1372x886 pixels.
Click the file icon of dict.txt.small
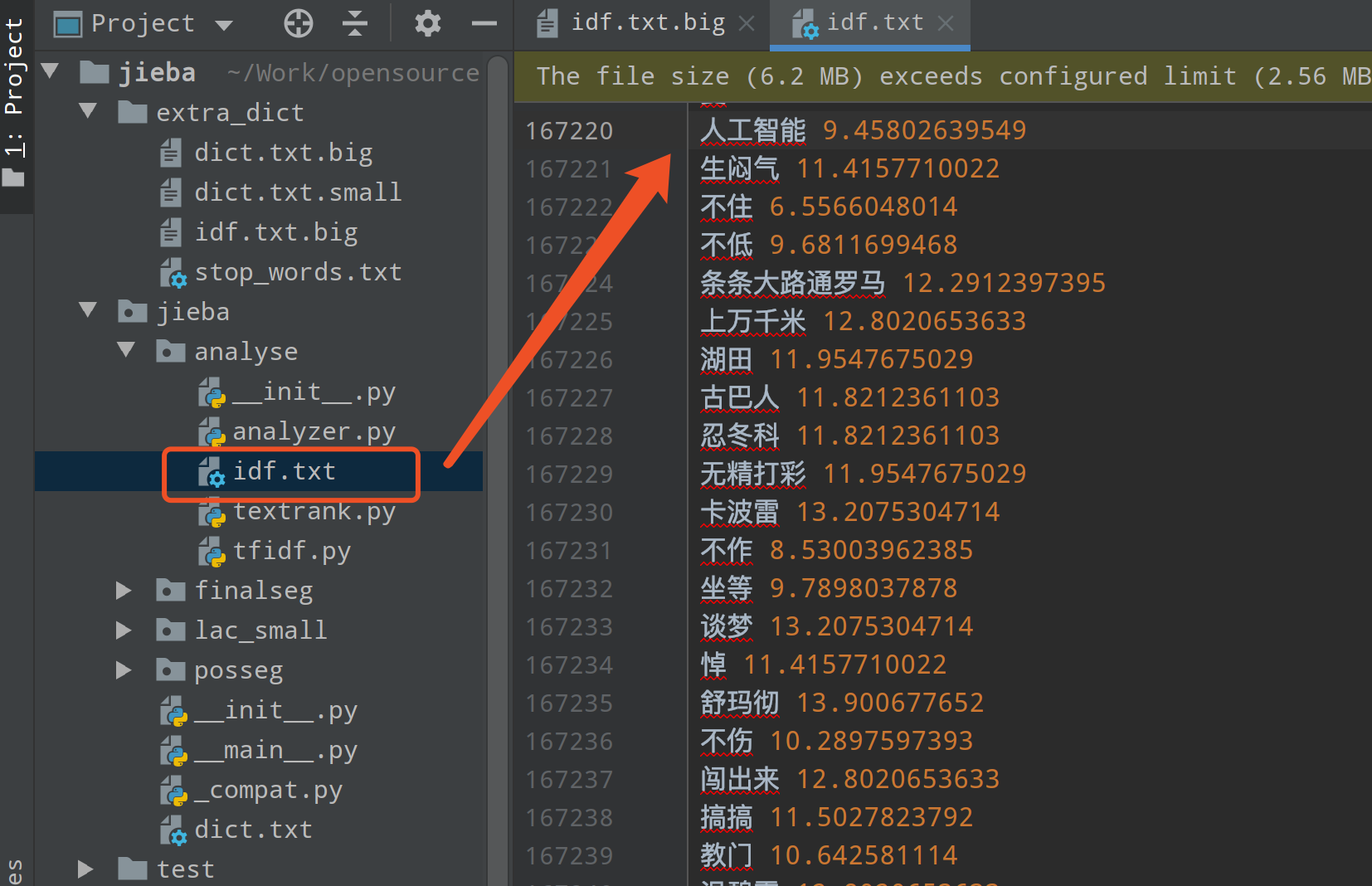click(171, 192)
